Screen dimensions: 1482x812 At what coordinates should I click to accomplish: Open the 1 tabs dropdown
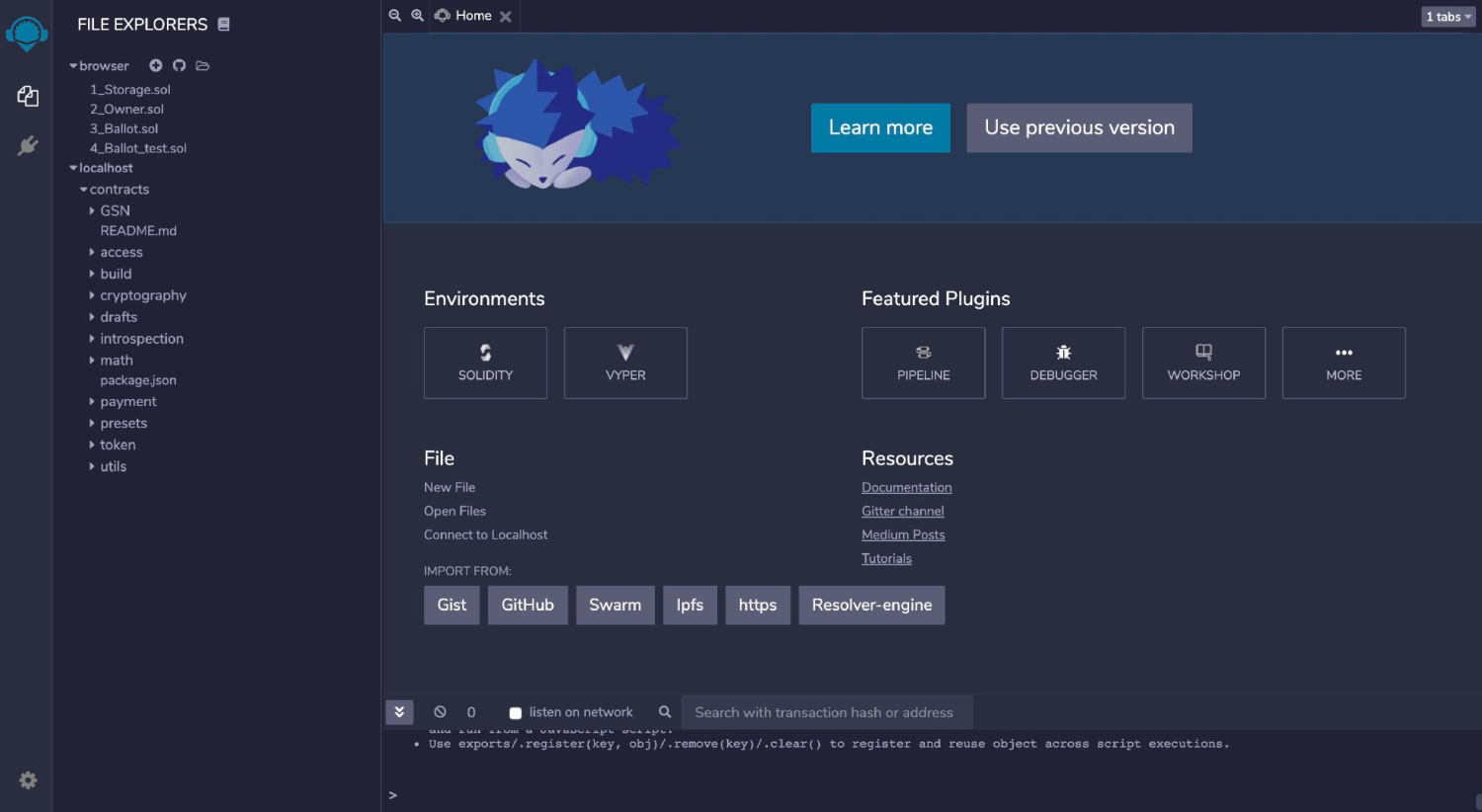coord(1448,17)
